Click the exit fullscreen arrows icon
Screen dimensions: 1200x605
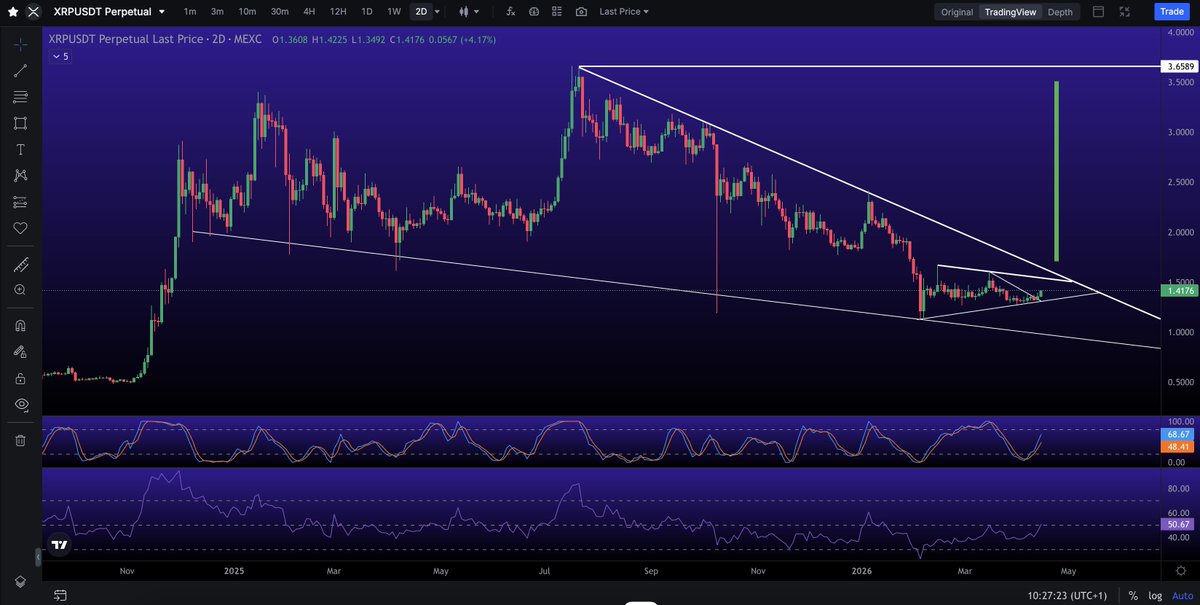[1126, 12]
